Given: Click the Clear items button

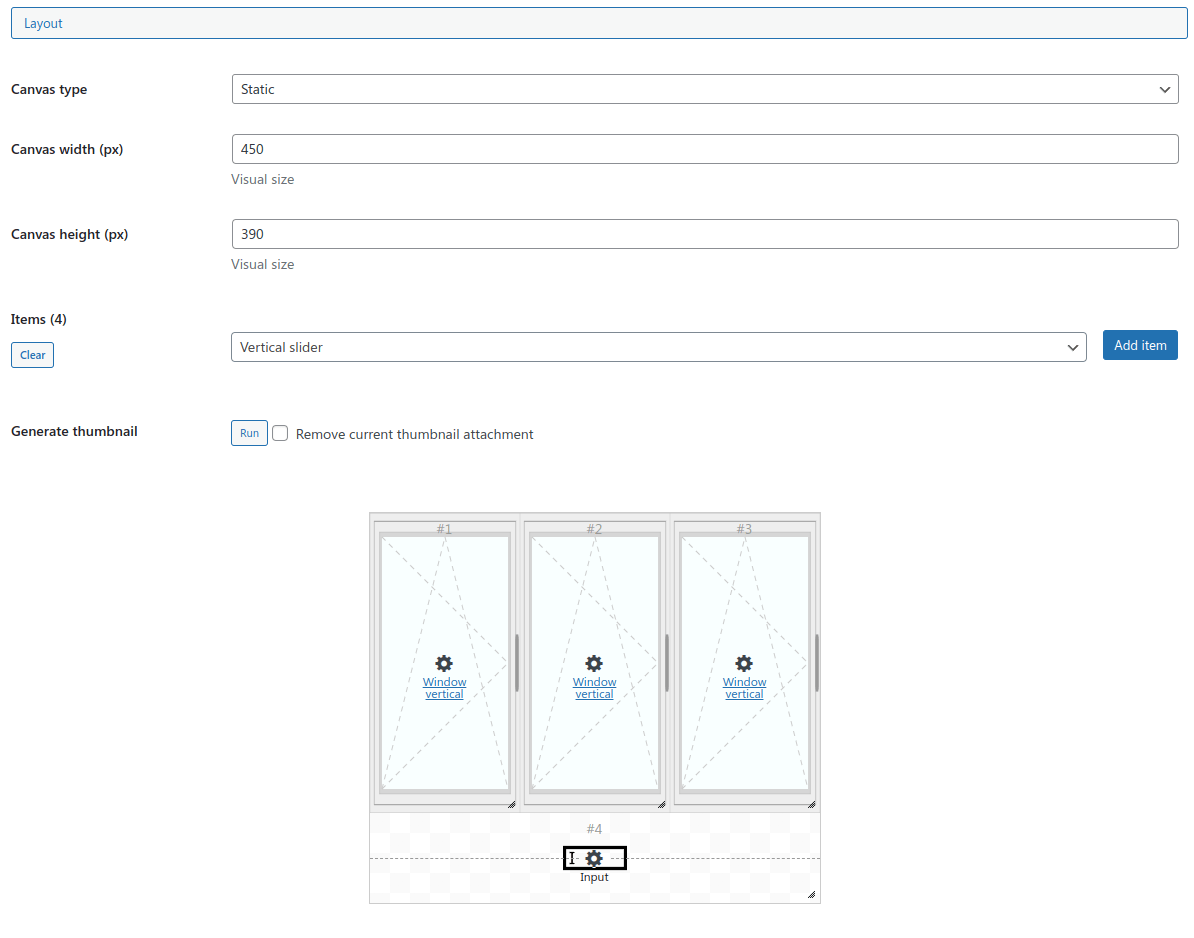Looking at the screenshot, I should pos(32,355).
